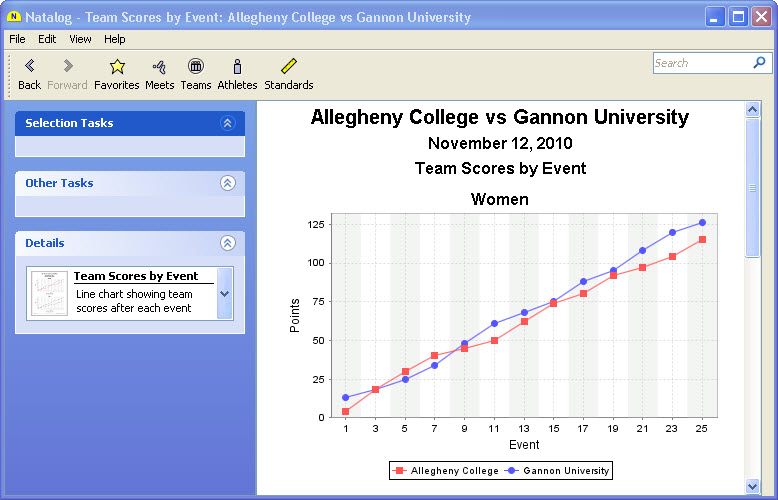Collapse the Other Tasks panel
Viewport: 778px width, 500px height.
pyautogui.click(x=227, y=183)
